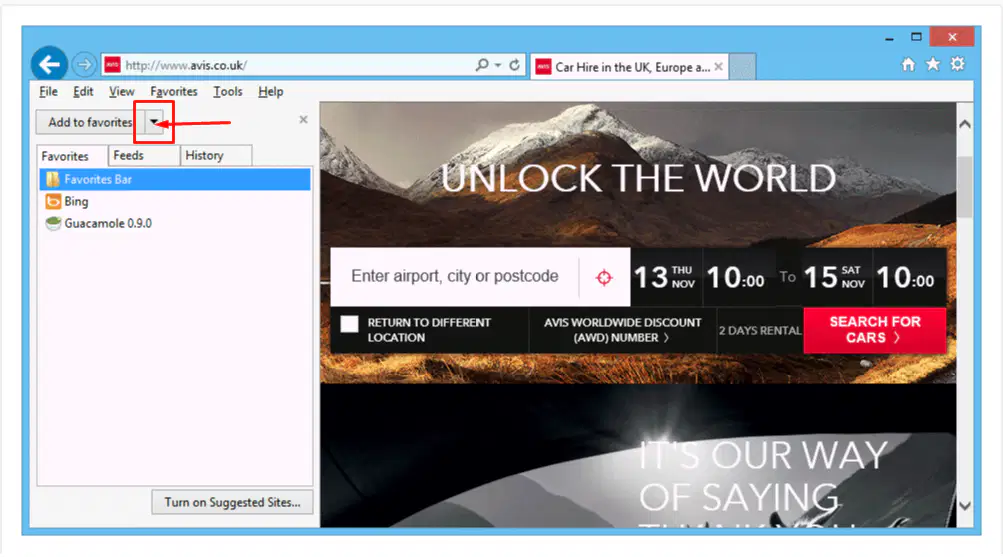Tick Return to different location checkbox

click(349, 324)
